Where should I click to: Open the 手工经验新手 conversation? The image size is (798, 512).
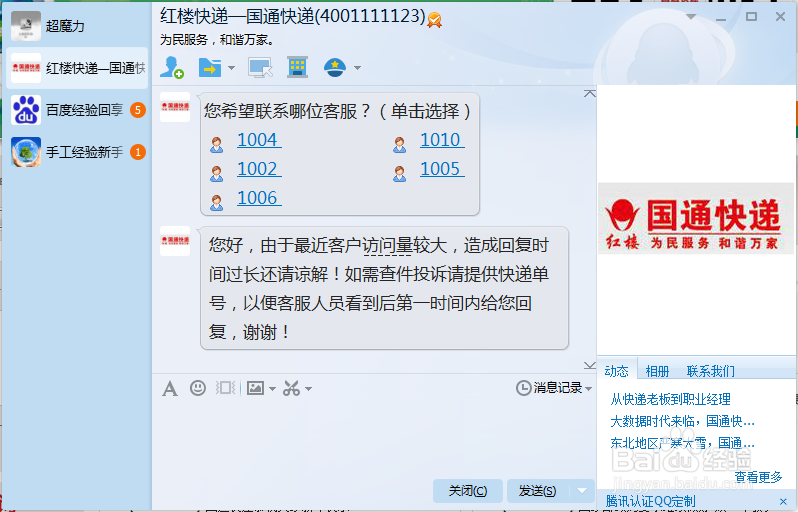77,152
